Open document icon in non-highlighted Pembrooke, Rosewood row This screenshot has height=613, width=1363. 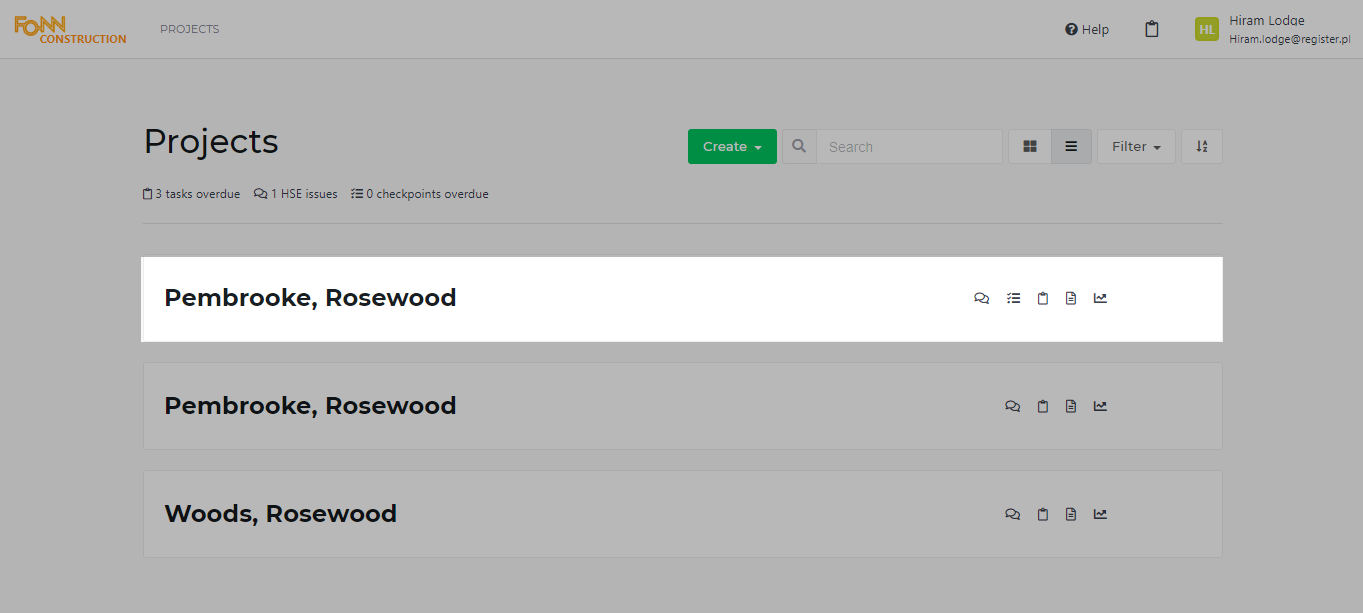[1071, 406]
